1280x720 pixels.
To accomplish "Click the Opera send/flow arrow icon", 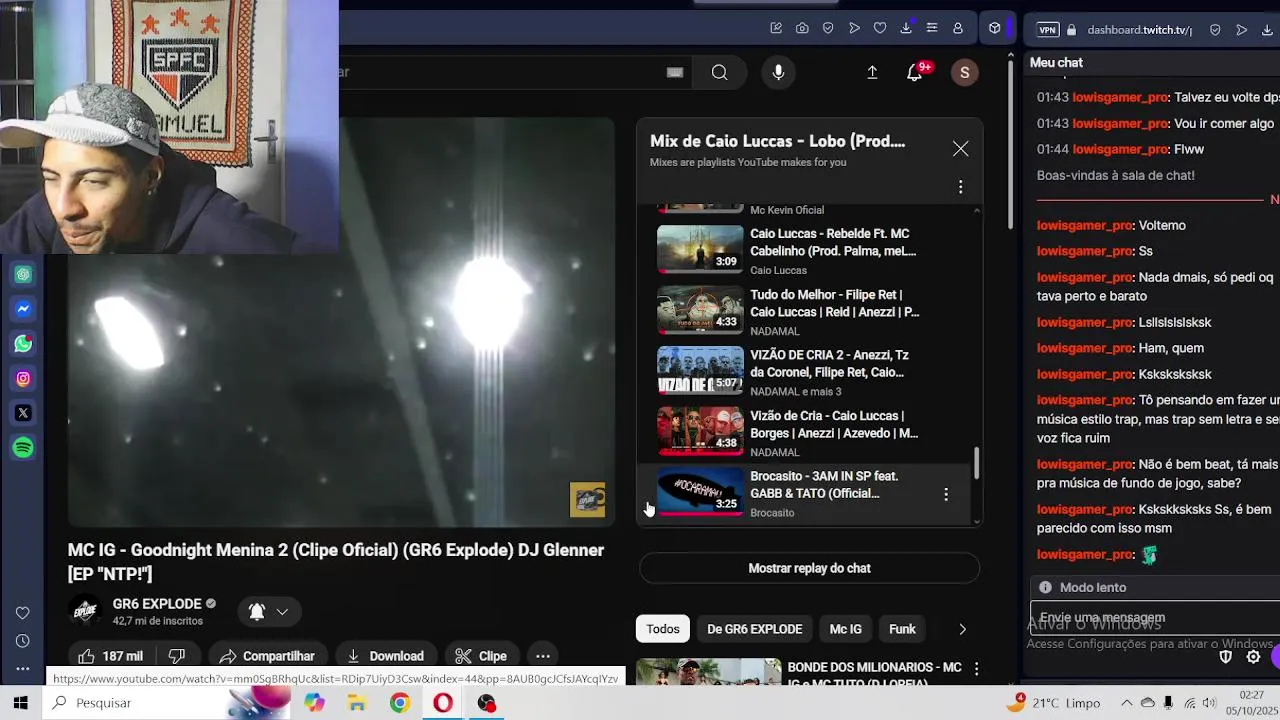I will coord(854,29).
